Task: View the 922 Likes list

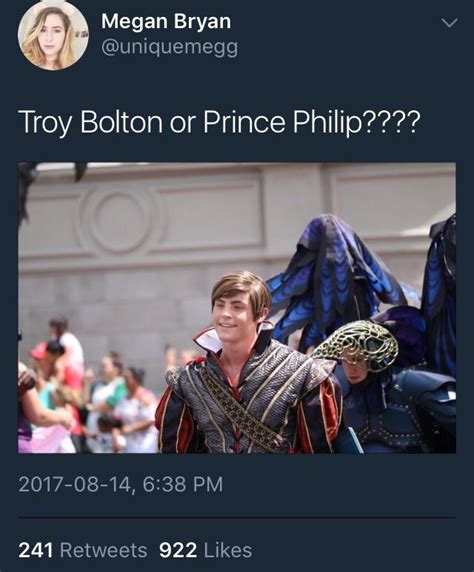Action: (205, 550)
